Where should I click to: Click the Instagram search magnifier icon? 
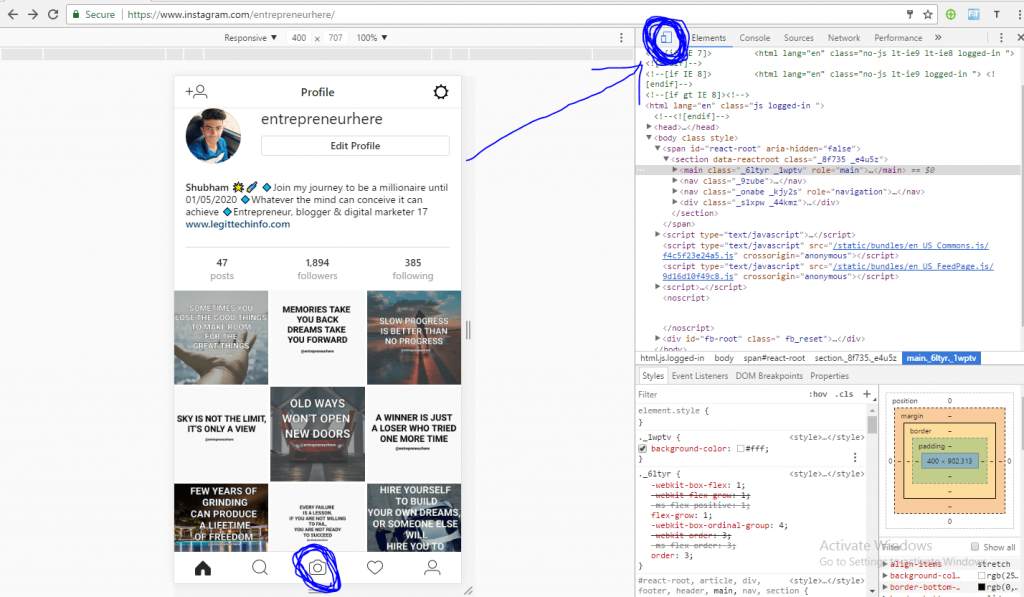(259, 567)
